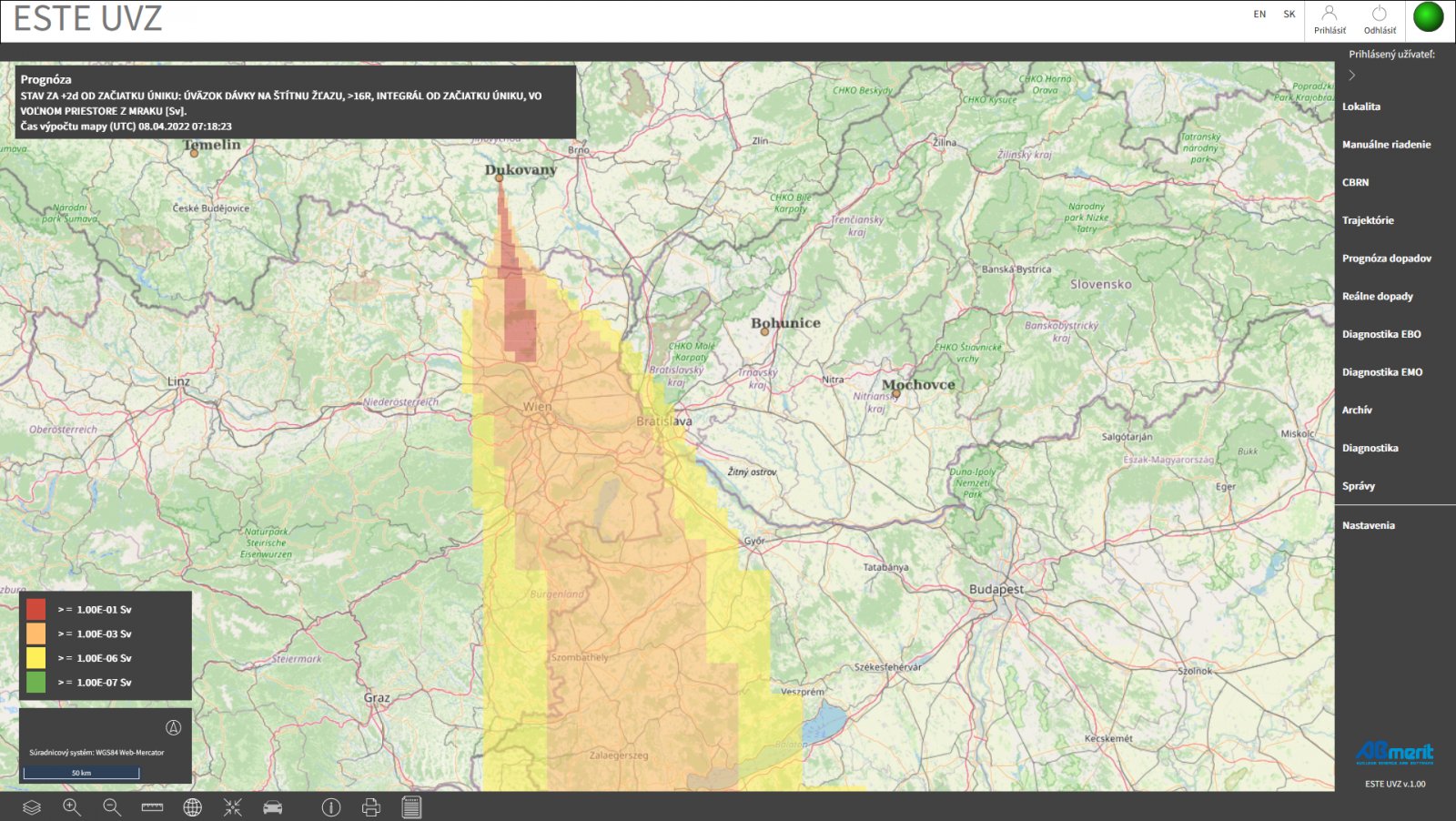This screenshot has width=1456, height=821.
Task: Click the north arrow compass icon
Action: pos(173,727)
